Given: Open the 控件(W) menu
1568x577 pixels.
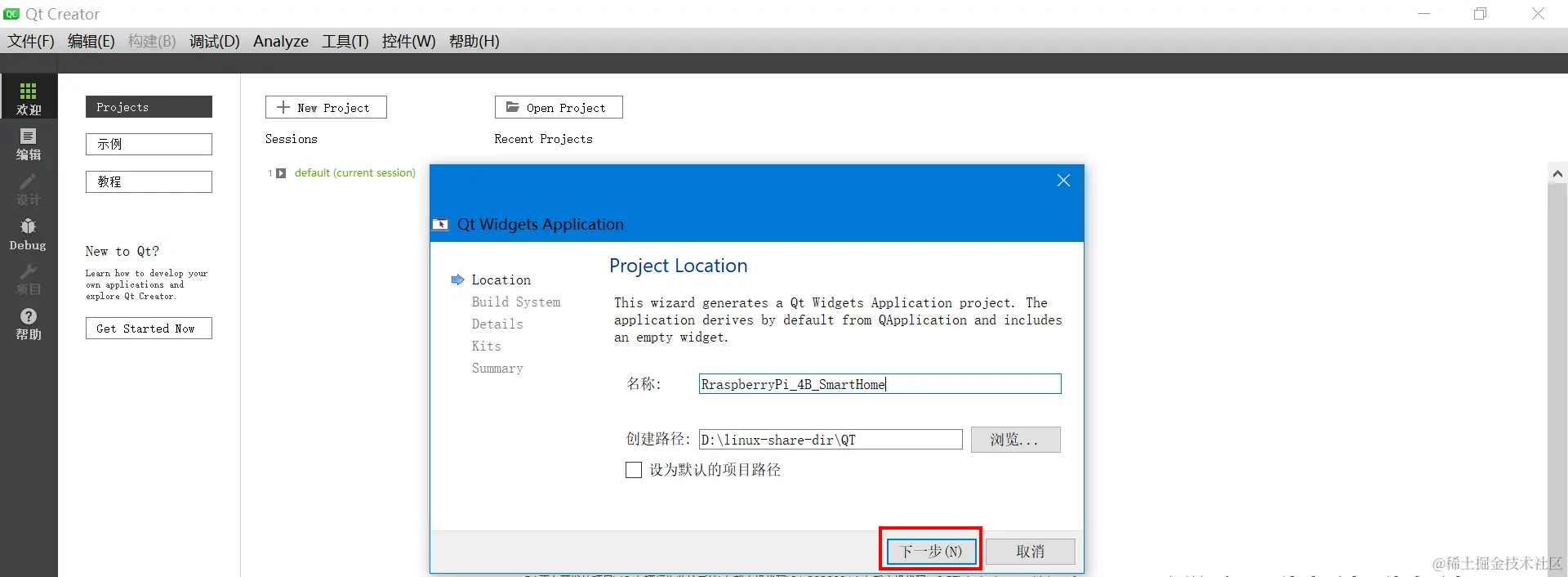Looking at the screenshot, I should tap(408, 41).
